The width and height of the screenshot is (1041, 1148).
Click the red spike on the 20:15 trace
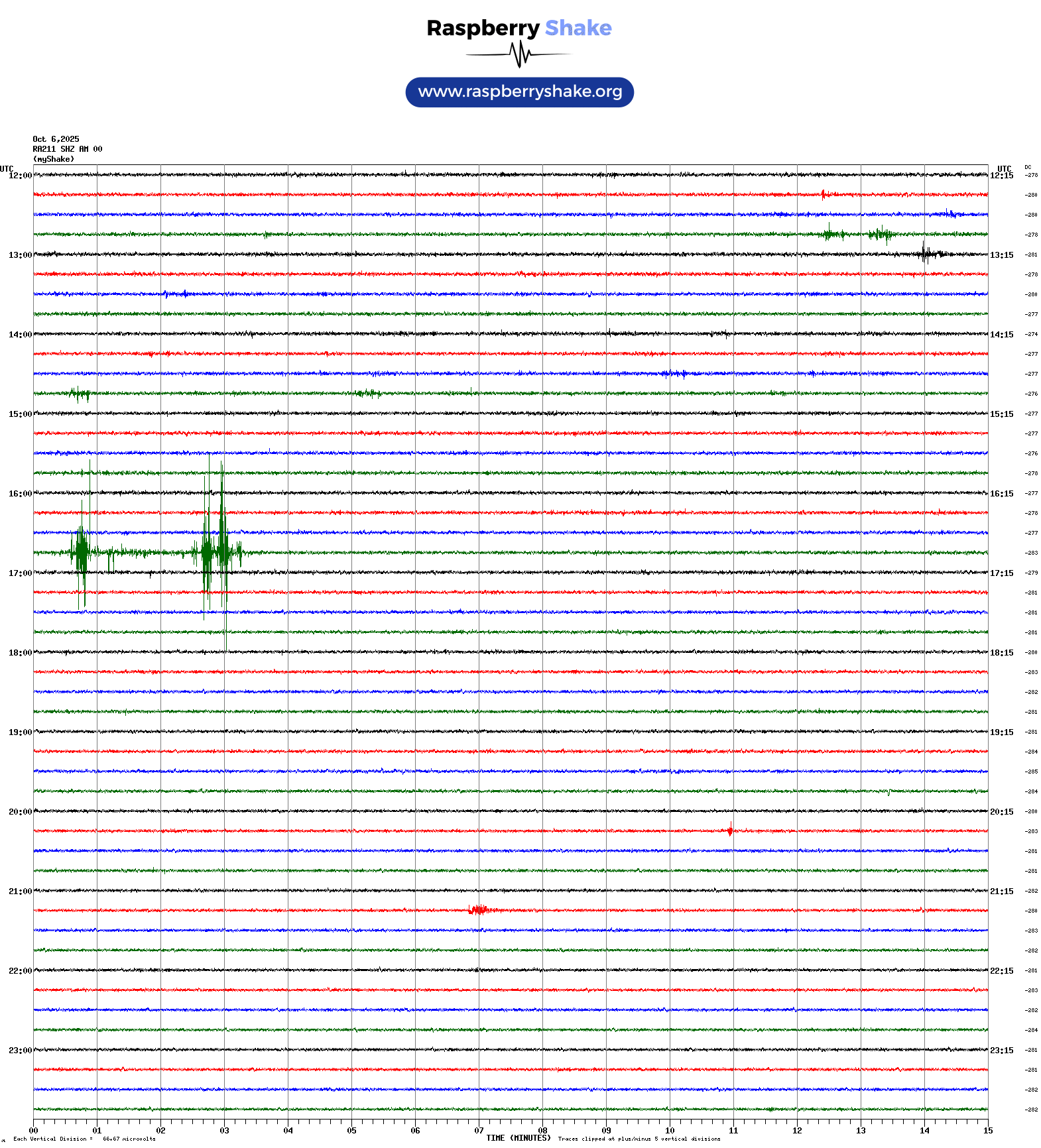tap(730, 830)
